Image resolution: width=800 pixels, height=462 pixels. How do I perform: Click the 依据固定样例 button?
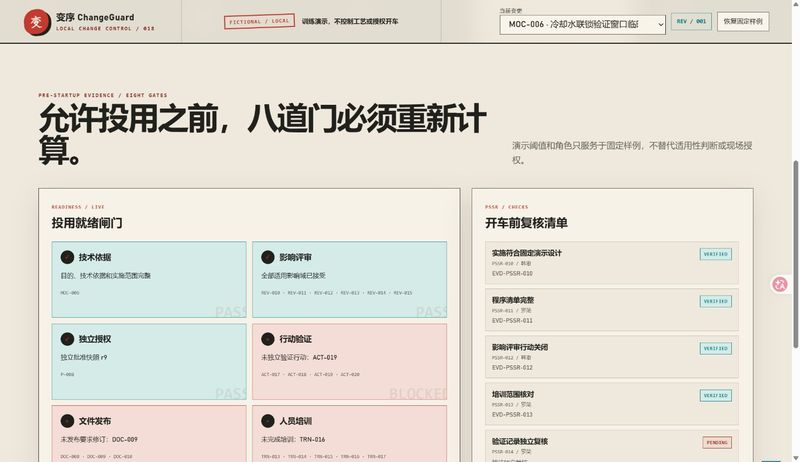click(x=743, y=21)
